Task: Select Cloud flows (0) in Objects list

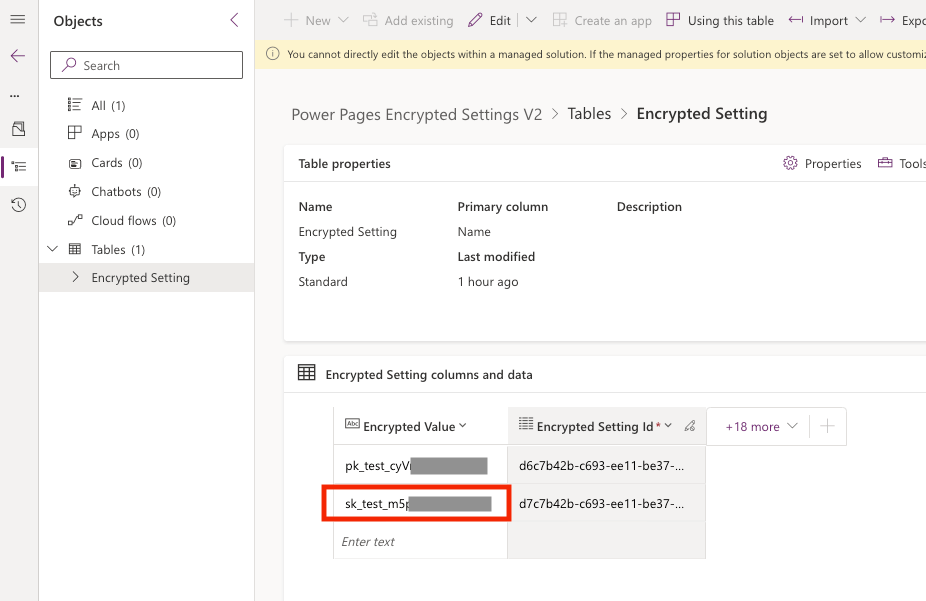Action: pos(133,220)
